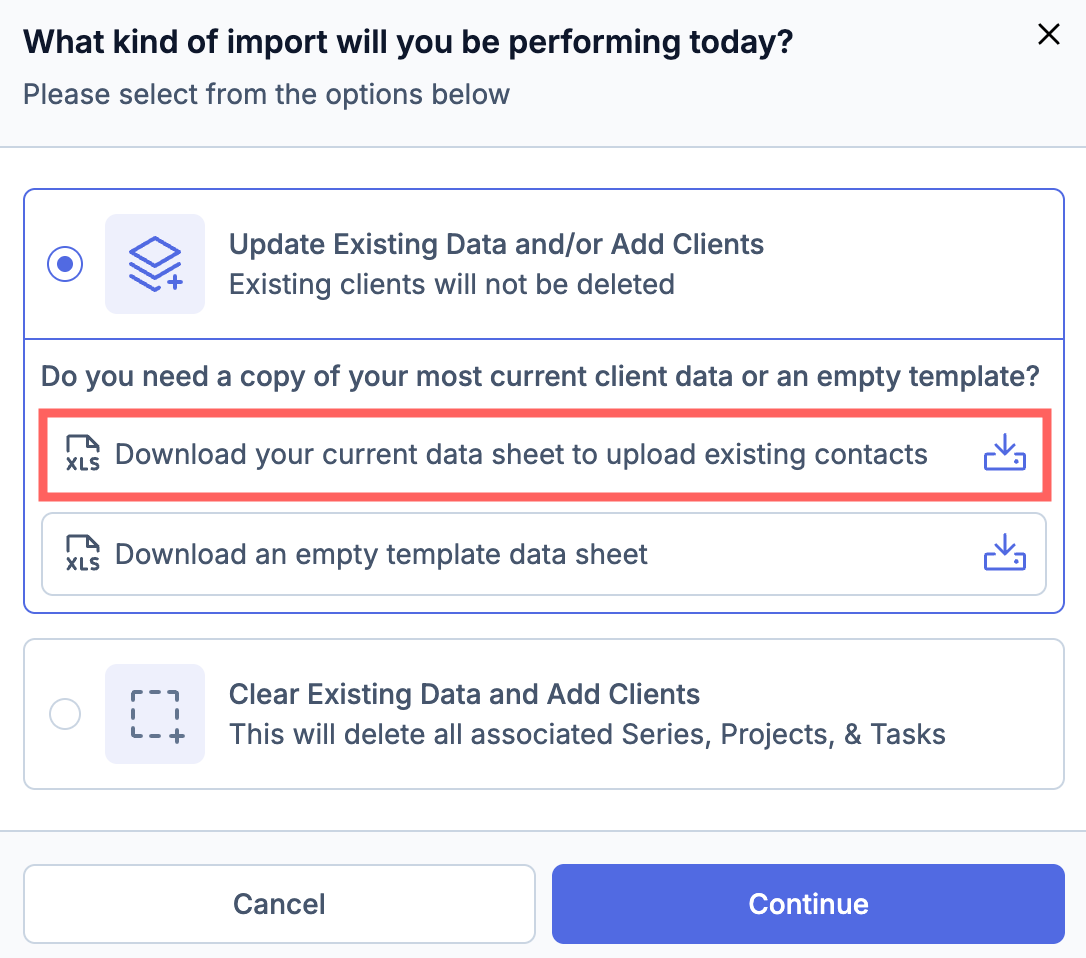The image size is (1086, 958).
Task: Select the Update Existing Data radio button
Action: [x=65, y=264]
